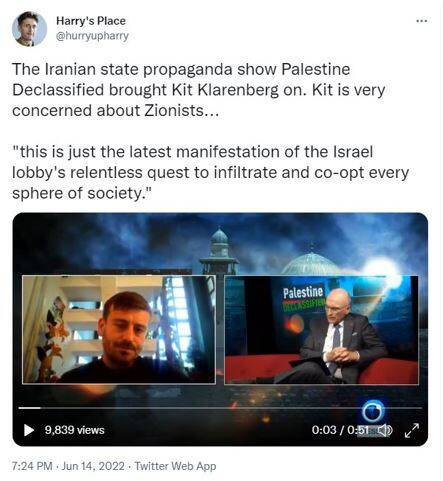
Task: Open the tweet's three-dot more menu
Action: 422,21
